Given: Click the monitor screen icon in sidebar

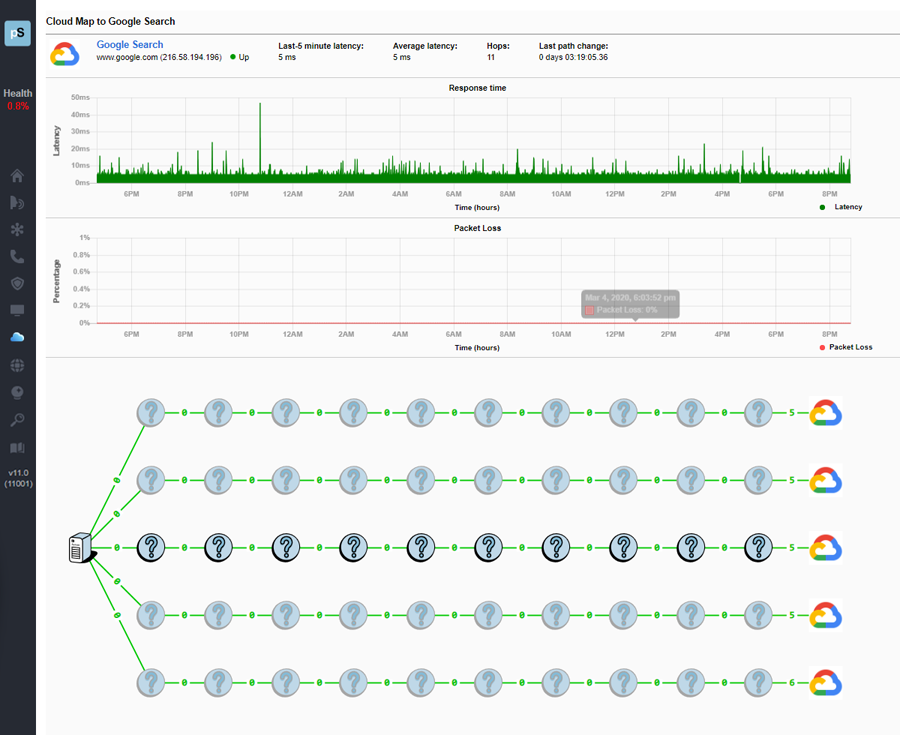Looking at the screenshot, I should (x=17, y=311).
